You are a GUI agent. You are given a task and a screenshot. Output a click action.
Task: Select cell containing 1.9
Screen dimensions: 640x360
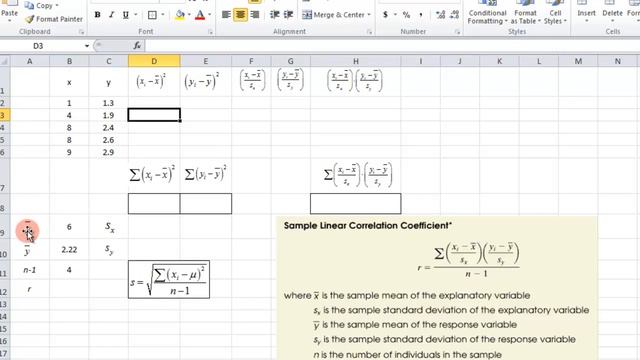click(x=109, y=116)
